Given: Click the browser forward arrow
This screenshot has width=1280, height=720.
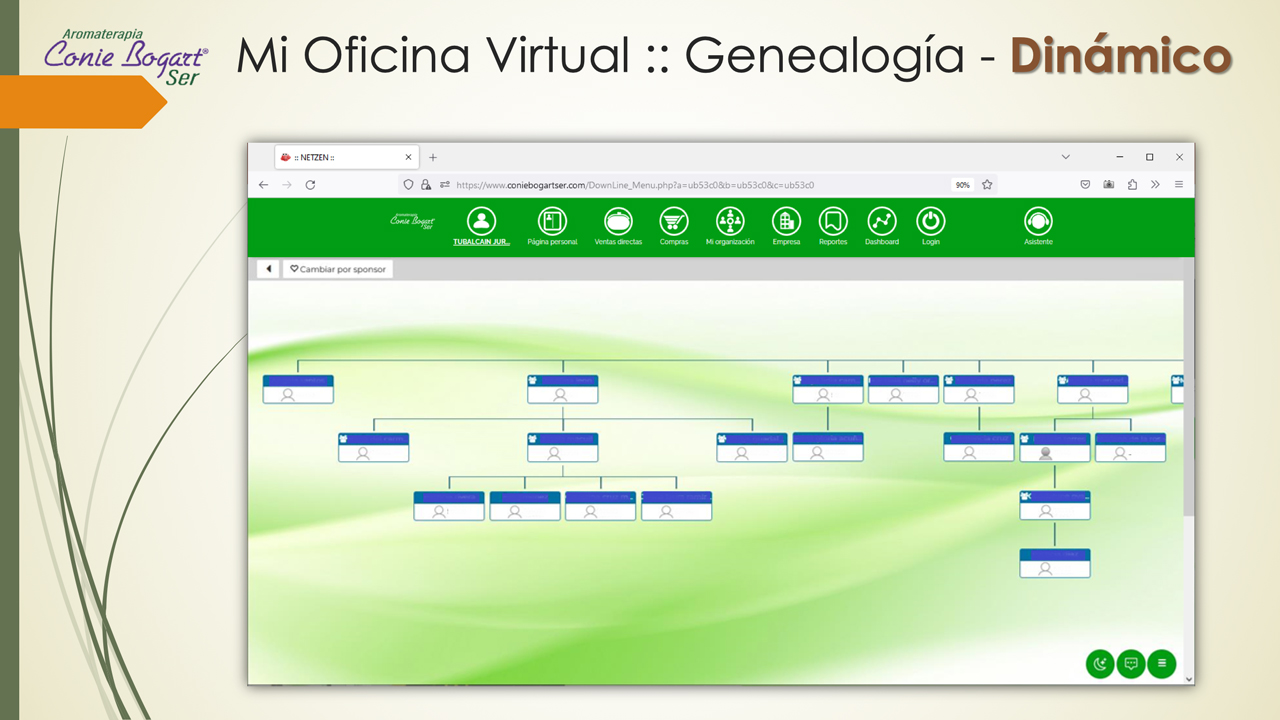Looking at the screenshot, I should pyautogui.click(x=287, y=185).
